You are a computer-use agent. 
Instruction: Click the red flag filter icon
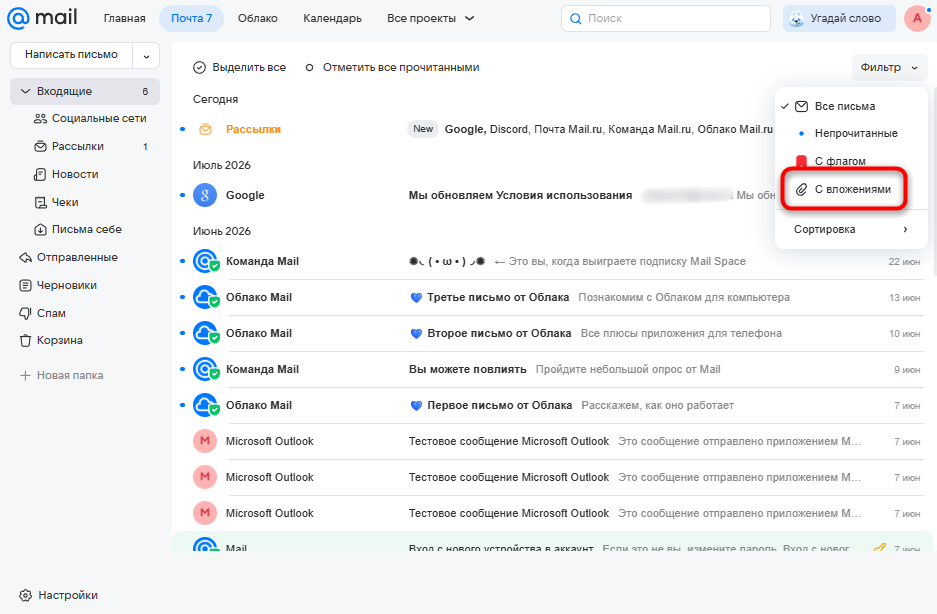(x=801, y=161)
